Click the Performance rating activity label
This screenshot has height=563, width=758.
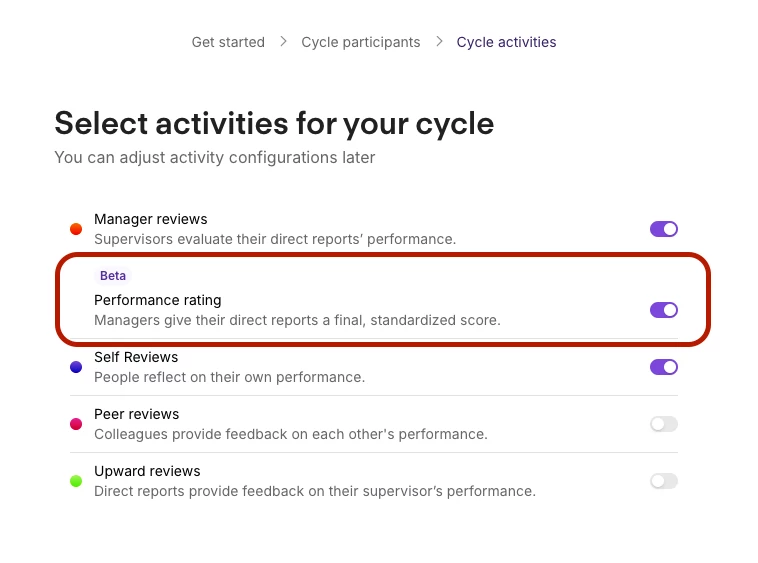(158, 300)
